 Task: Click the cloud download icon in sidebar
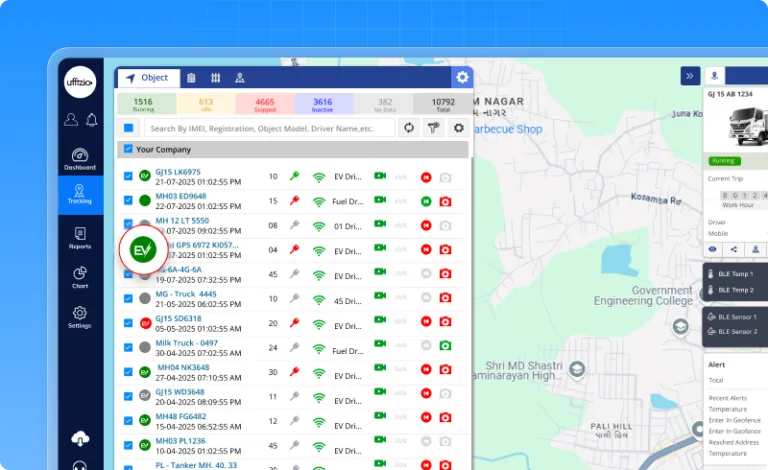tap(80, 438)
